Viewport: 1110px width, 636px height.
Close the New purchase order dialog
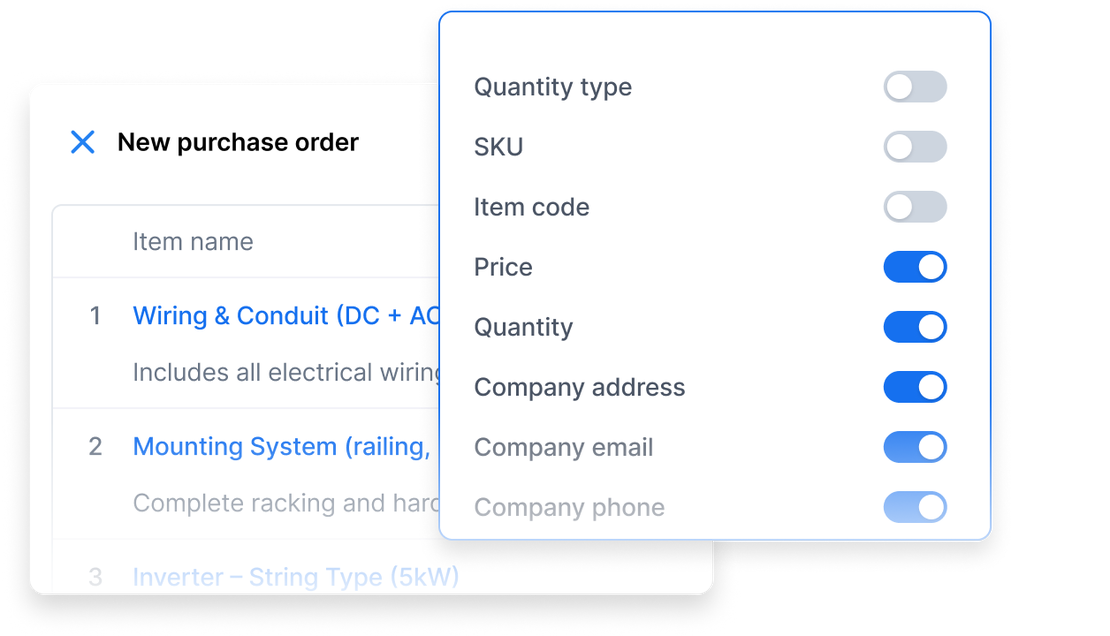click(x=83, y=142)
